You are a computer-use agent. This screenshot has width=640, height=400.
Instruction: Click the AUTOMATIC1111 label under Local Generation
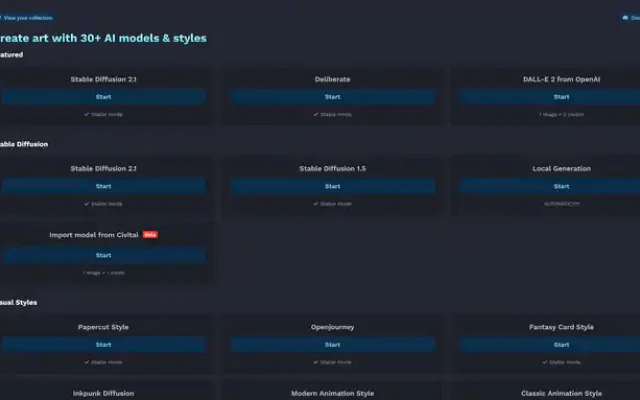561,204
